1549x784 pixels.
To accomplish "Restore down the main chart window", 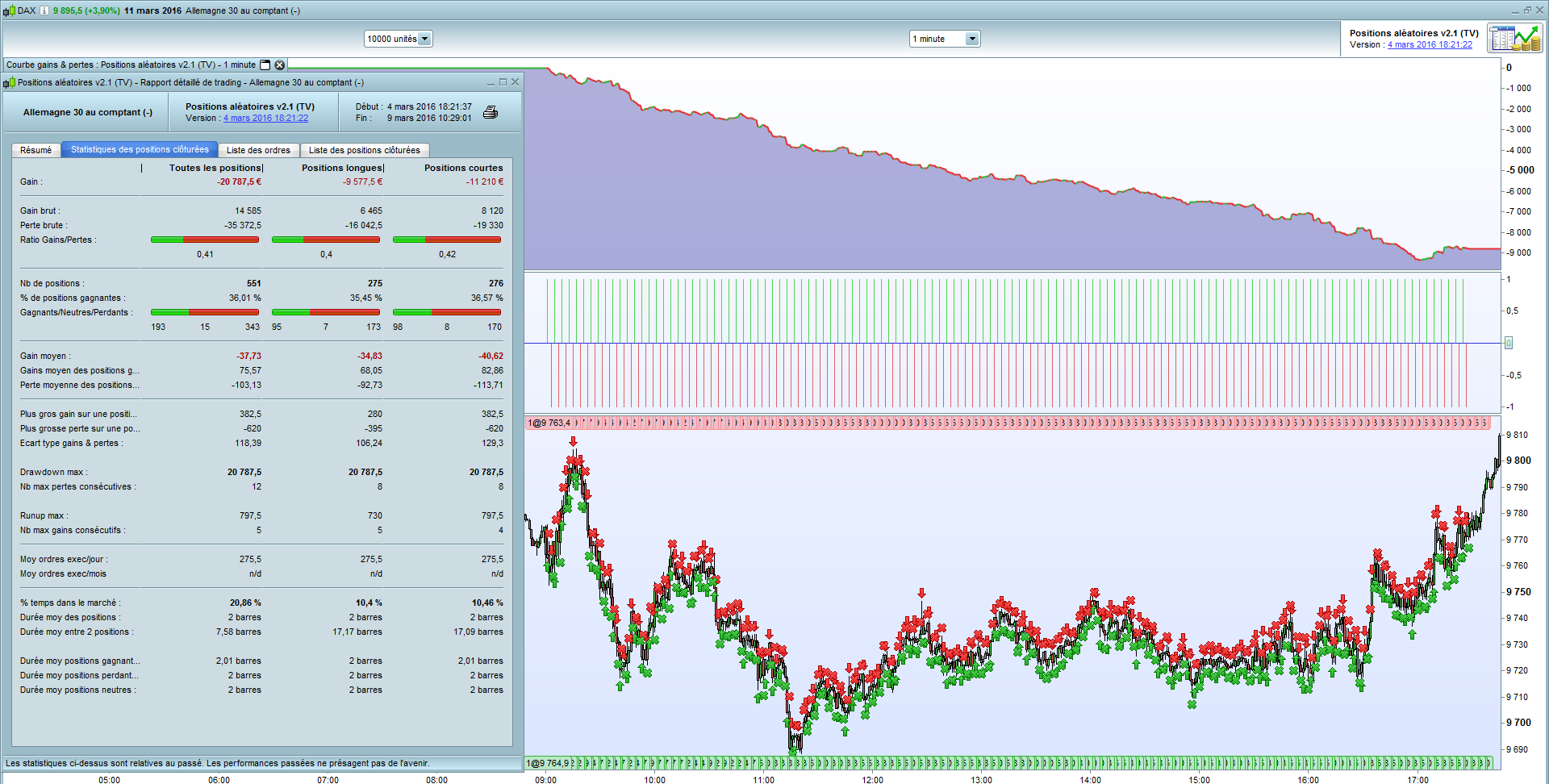I will (1527, 10).
